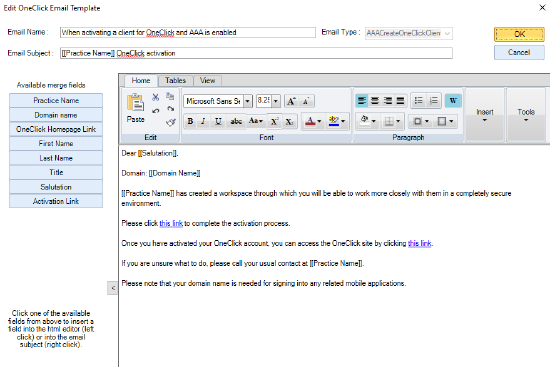Click the Cancel button
The width and height of the screenshot is (550, 367).
[x=519, y=52]
